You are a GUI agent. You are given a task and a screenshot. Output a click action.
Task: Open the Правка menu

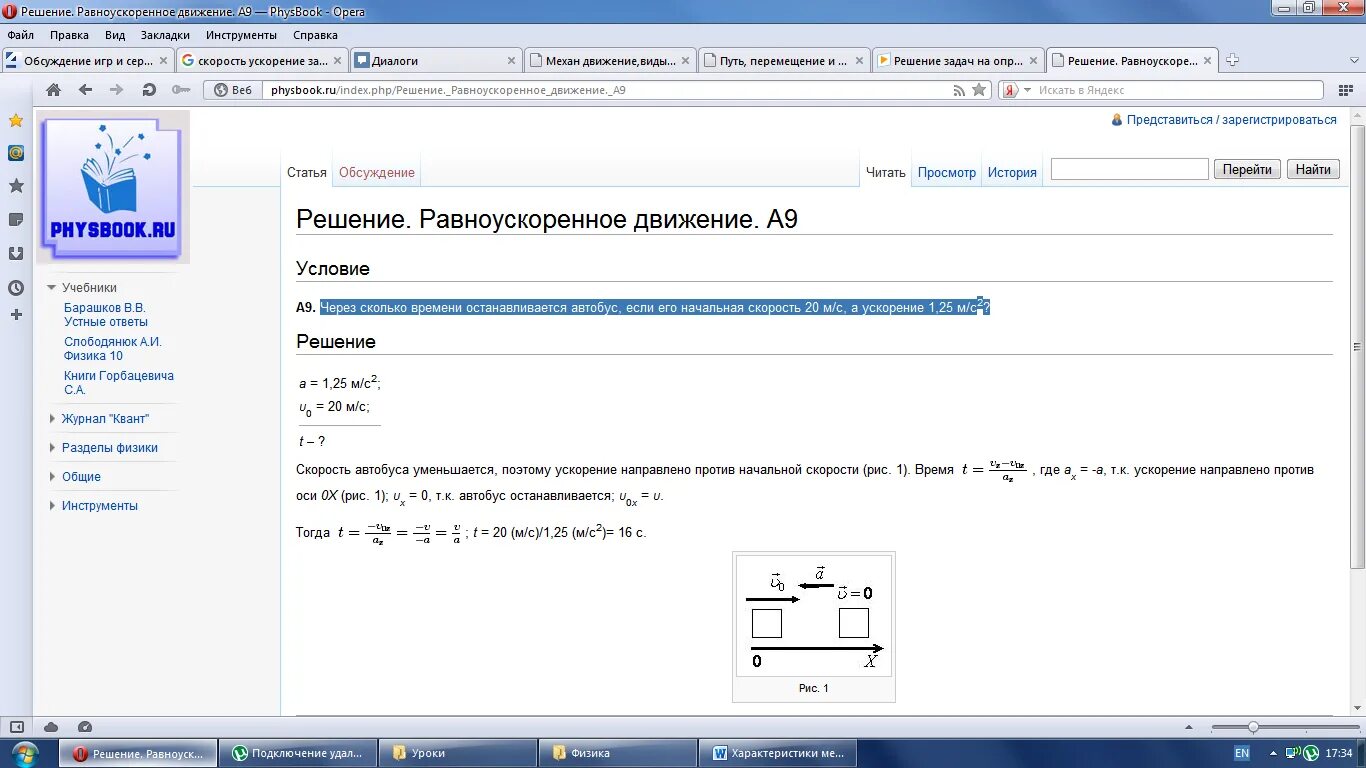click(x=69, y=35)
